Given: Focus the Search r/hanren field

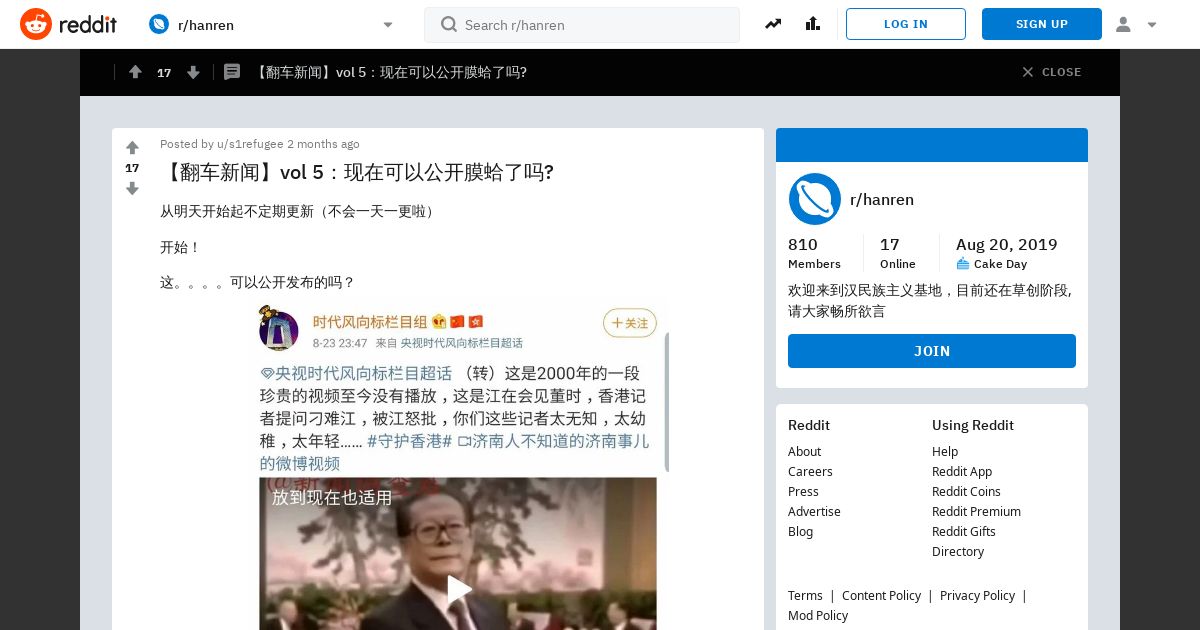Looking at the screenshot, I should click(582, 25).
